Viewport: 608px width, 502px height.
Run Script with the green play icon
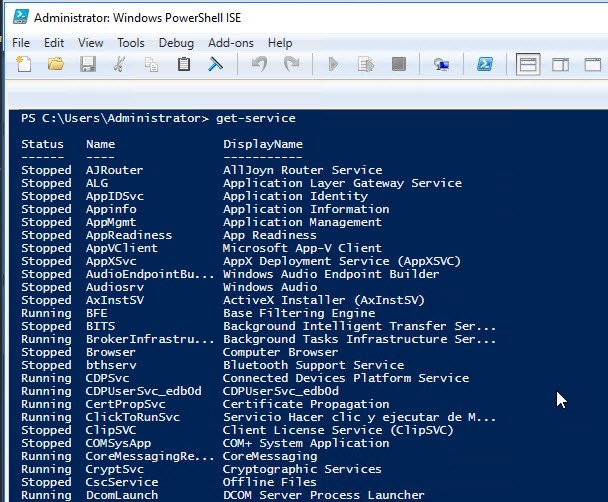pos(333,64)
